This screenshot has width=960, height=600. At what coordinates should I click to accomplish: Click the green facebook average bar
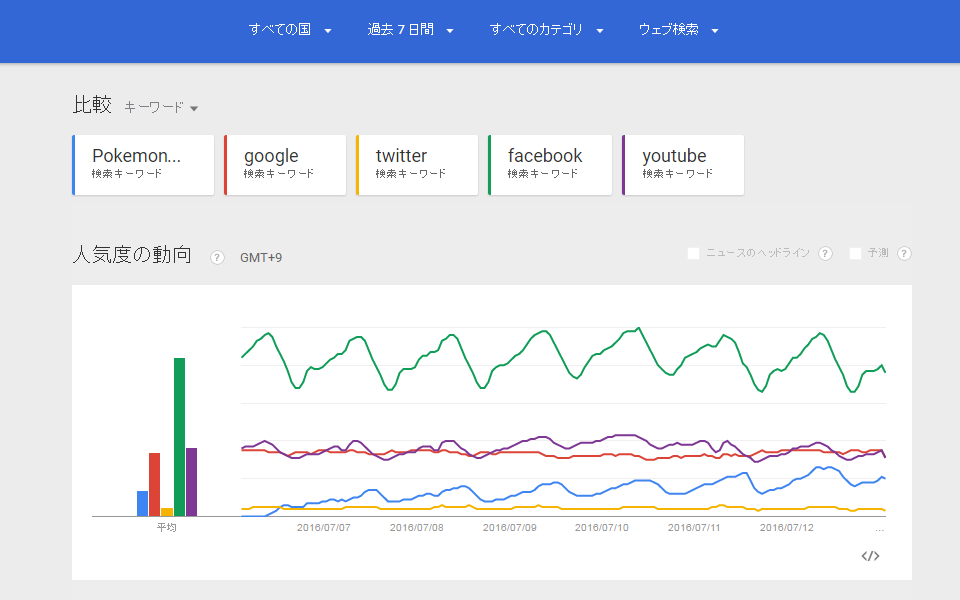pyautogui.click(x=180, y=437)
